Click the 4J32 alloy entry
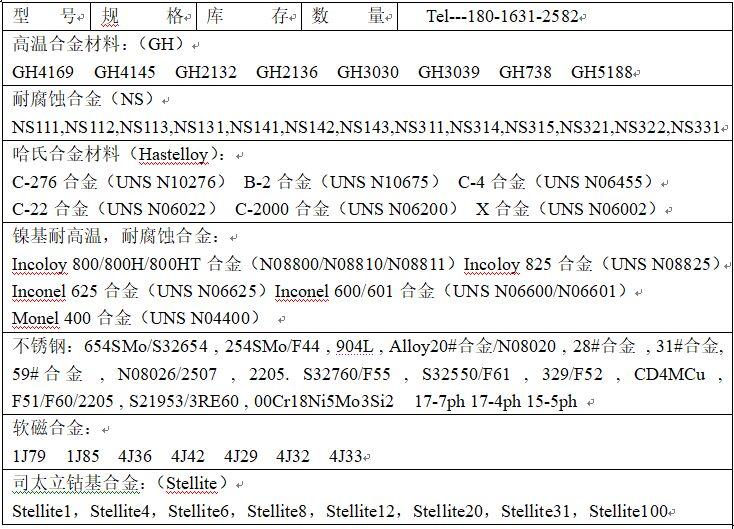The width and height of the screenshot is (734, 529). [x=293, y=456]
